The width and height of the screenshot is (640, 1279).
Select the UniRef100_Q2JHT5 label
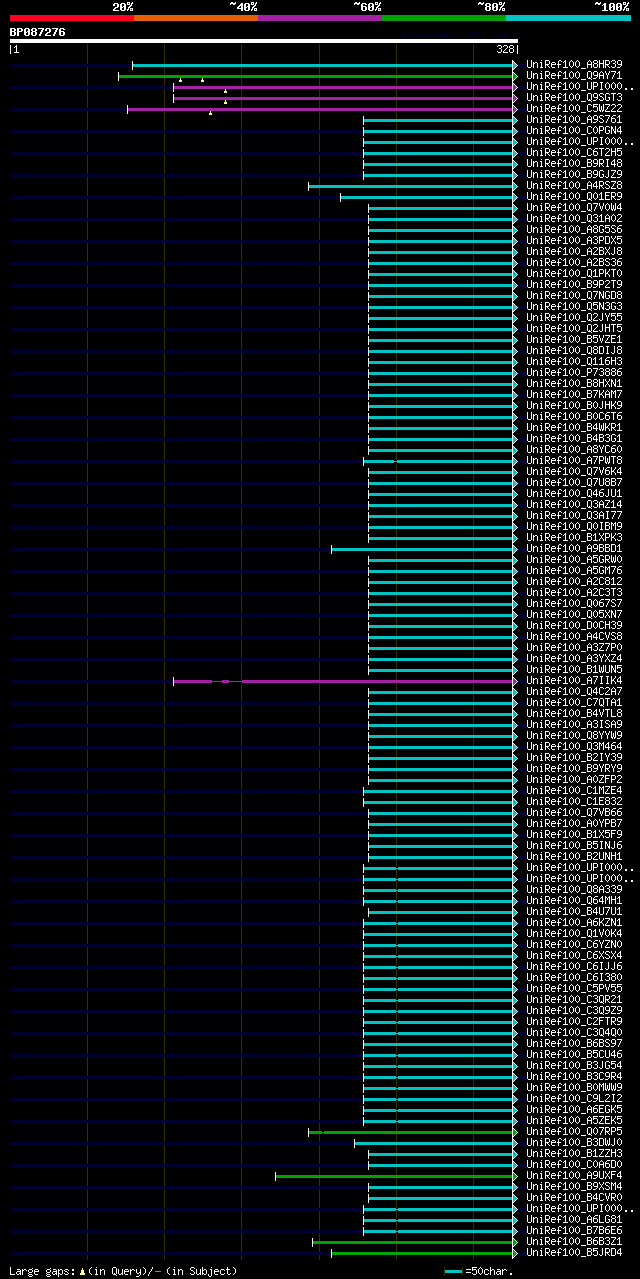pos(574,328)
